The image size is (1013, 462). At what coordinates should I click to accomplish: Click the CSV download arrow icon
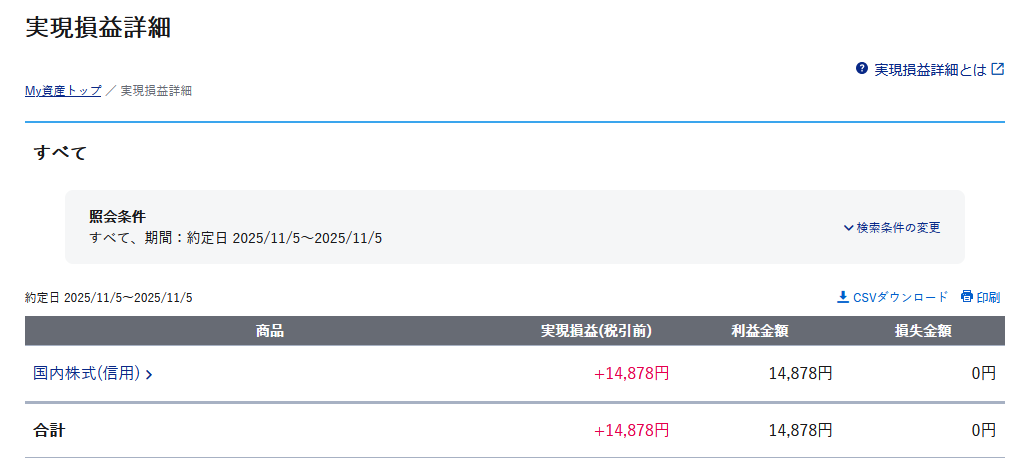point(843,297)
